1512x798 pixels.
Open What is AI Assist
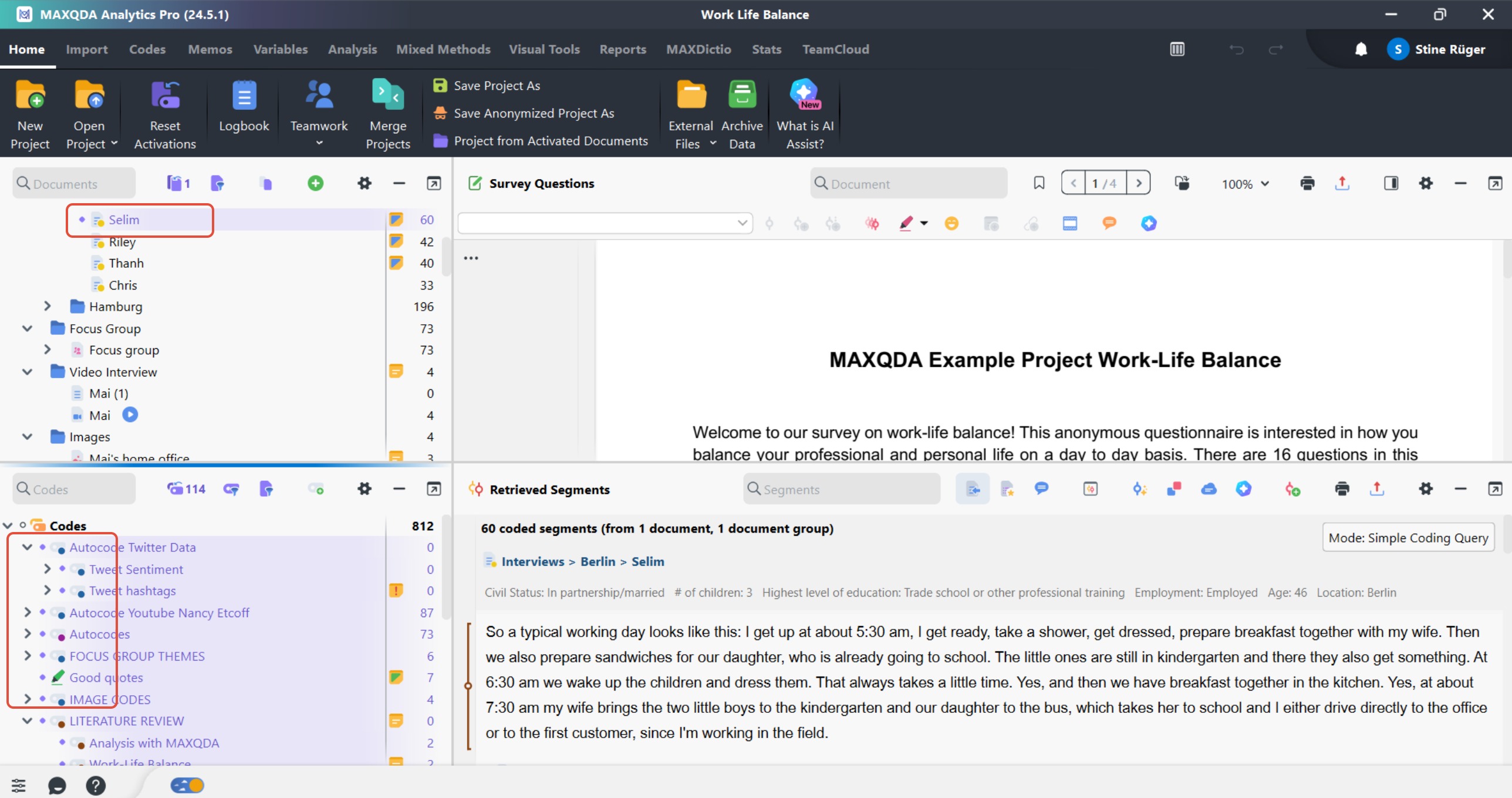805,115
